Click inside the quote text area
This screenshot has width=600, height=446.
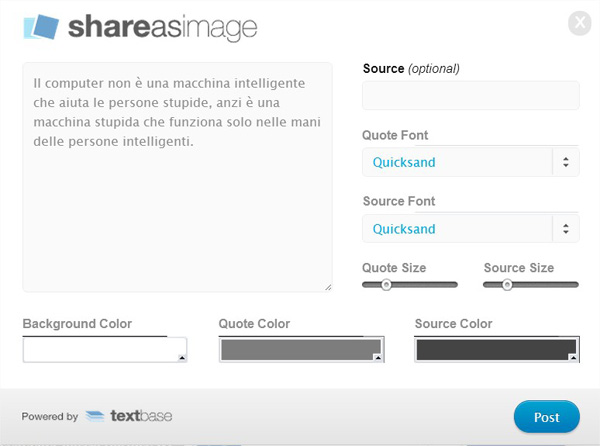(x=178, y=177)
